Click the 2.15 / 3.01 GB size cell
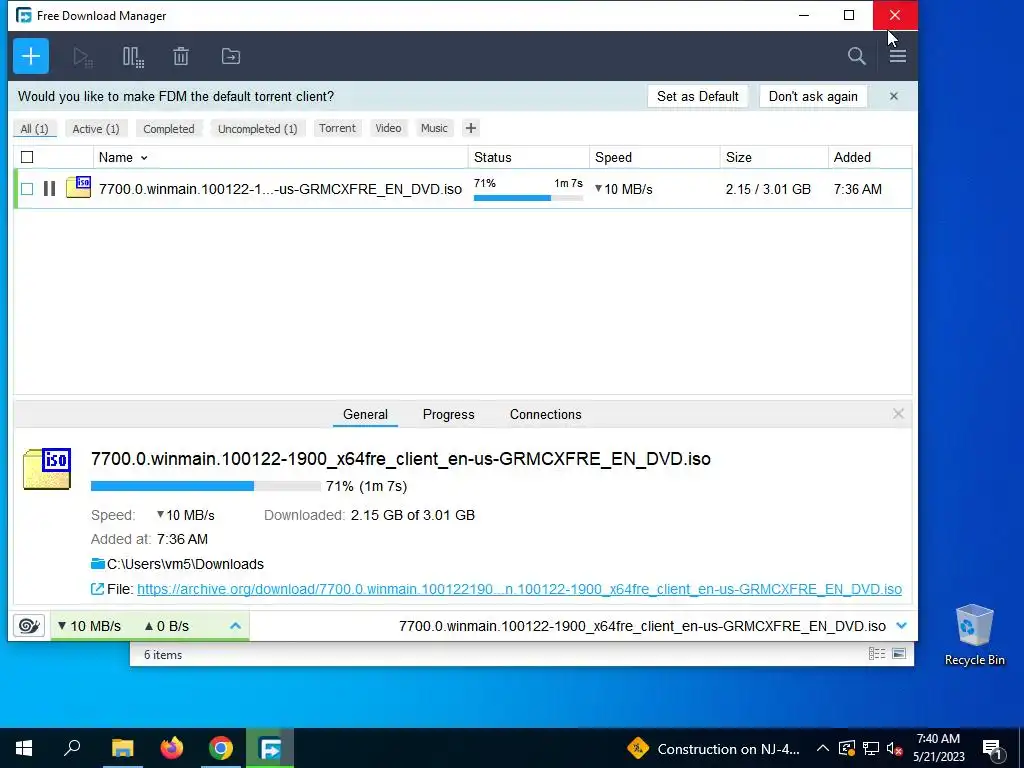The width and height of the screenshot is (1024, 768). (x=768, y=189)
